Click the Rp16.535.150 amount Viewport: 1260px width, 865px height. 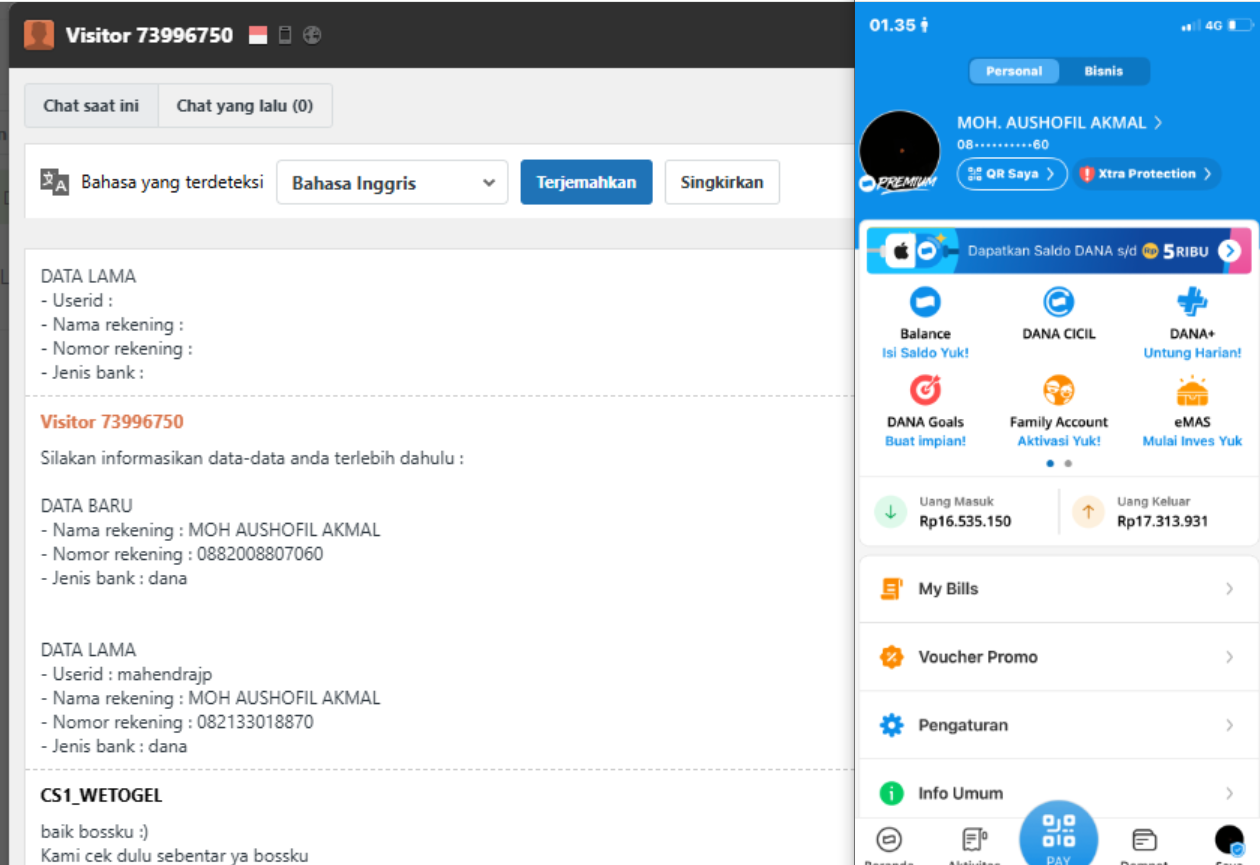(x=965, y=521)
